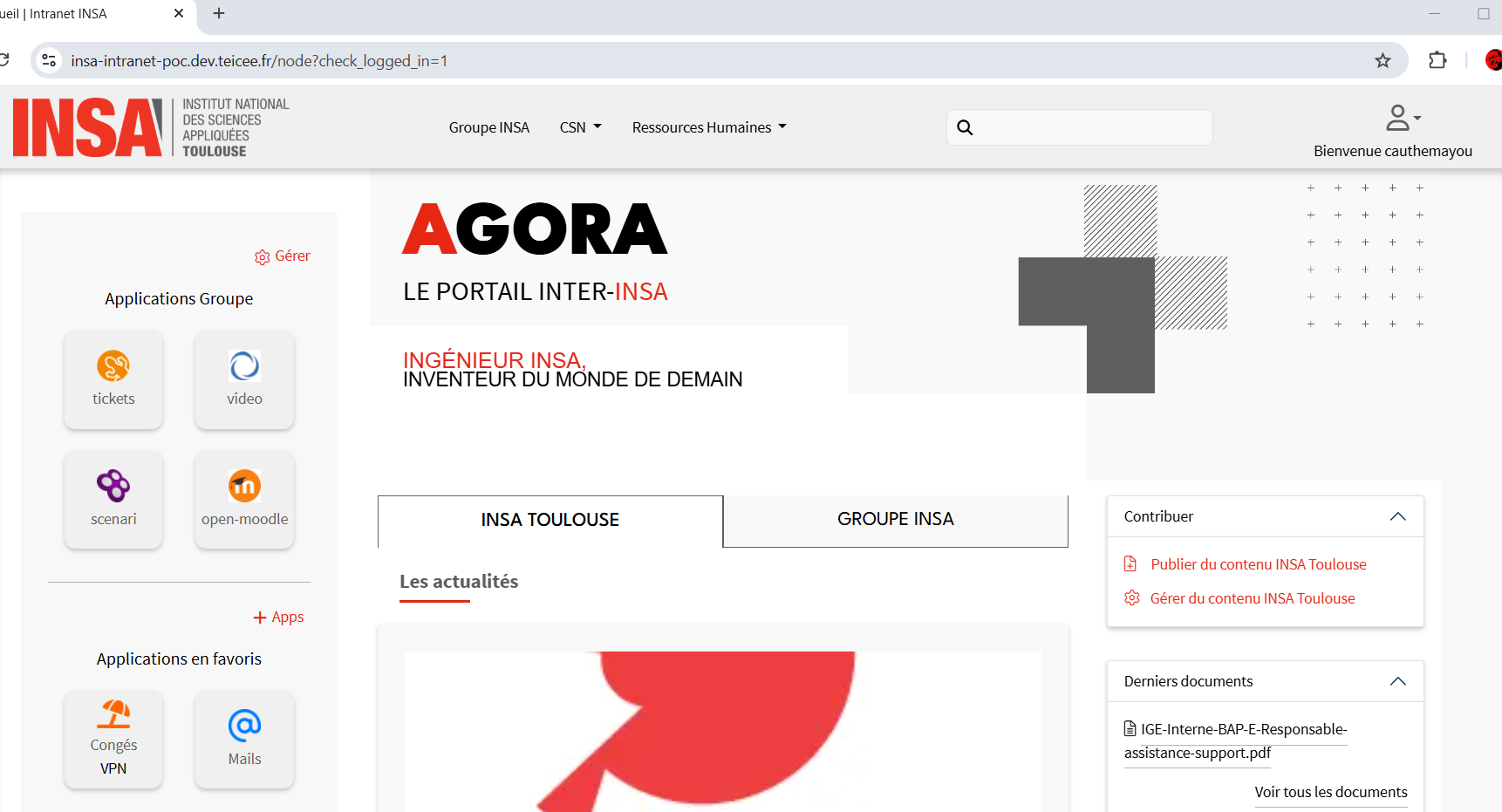Click the Gérer link in applications sidebar
Screen dimensions: 1502x812
(x=283, y=256)
